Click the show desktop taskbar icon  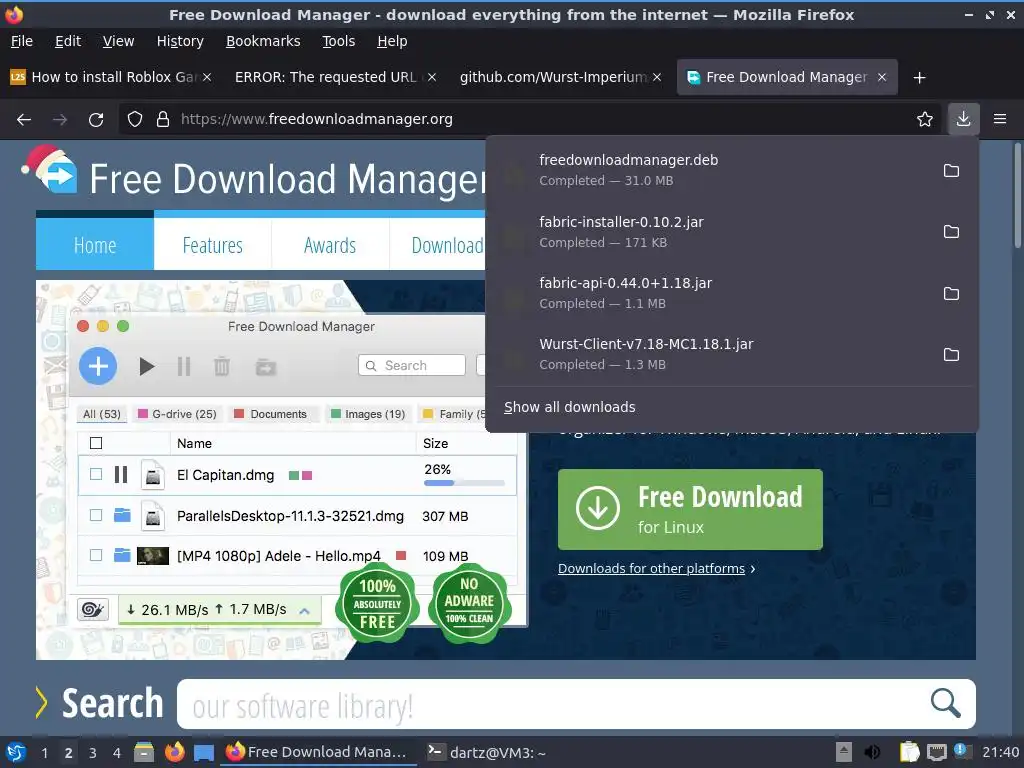click(x=204, y=753)
